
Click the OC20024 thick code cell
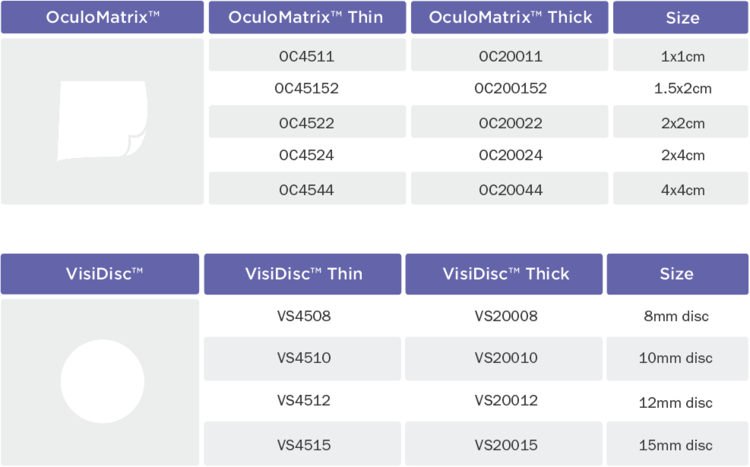[x=510, y=155]
